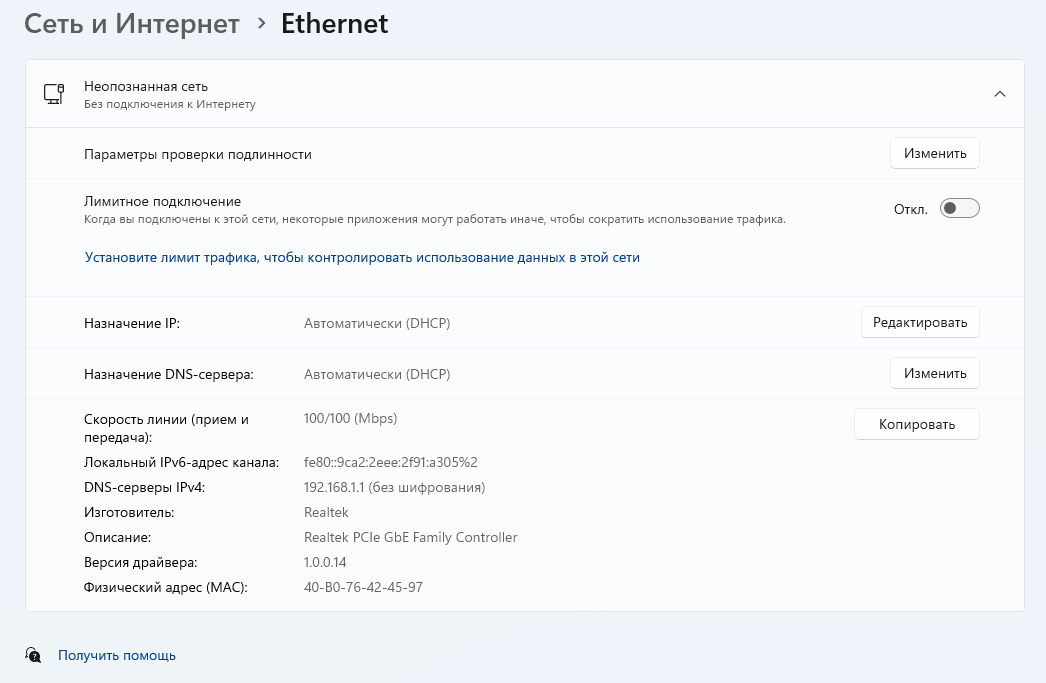Click the Неопознанная сеть header title
This screenshot has width=1046, height=683.
pyautogui.click(x=146, y=87)
